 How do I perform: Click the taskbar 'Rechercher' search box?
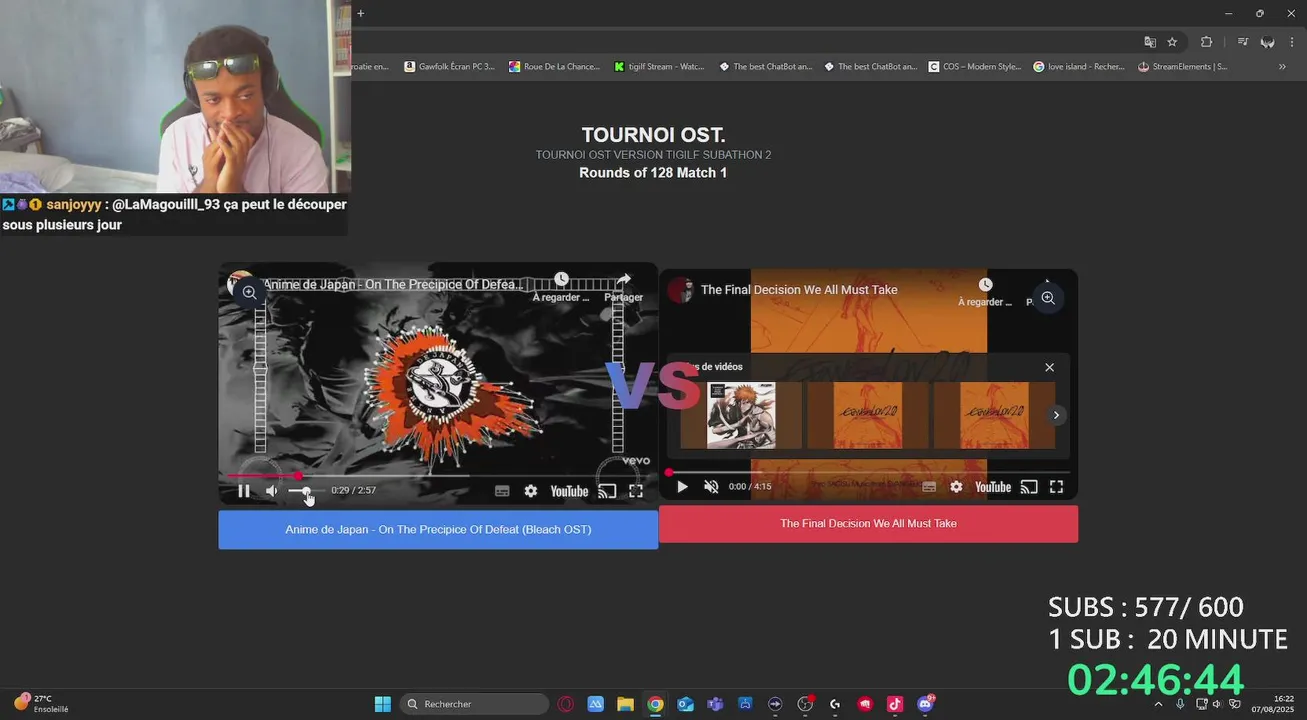[474, 704]
